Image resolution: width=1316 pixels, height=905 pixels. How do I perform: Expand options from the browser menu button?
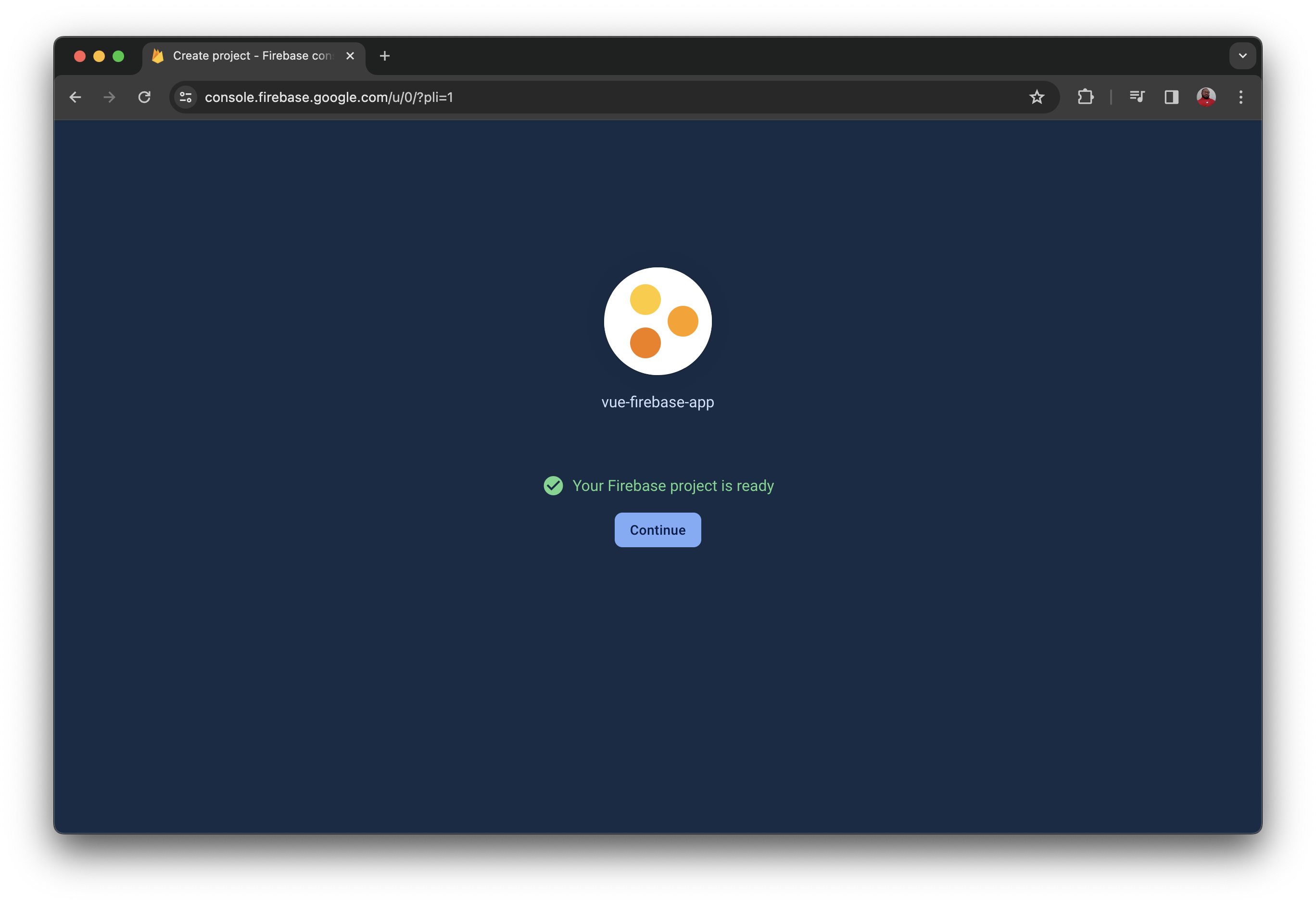[1240, 97]
